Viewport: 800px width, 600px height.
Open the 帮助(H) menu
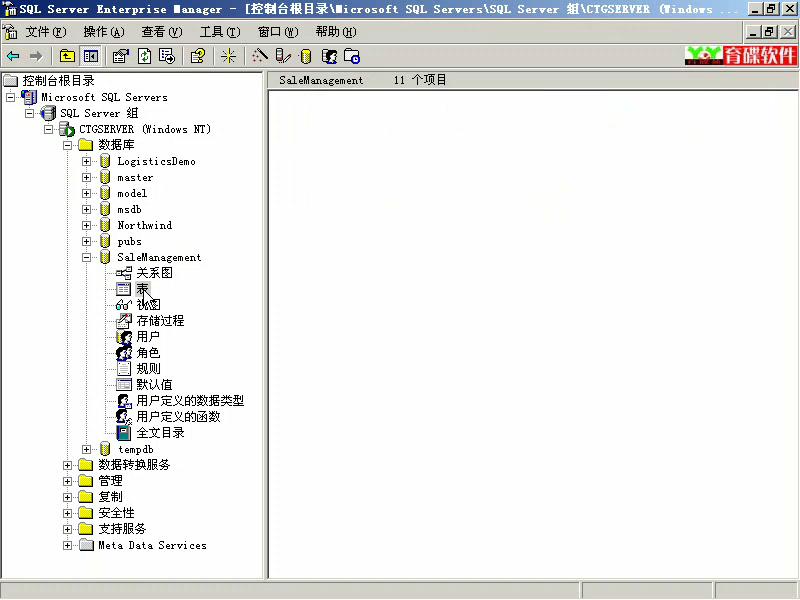[x=336, y=32]
